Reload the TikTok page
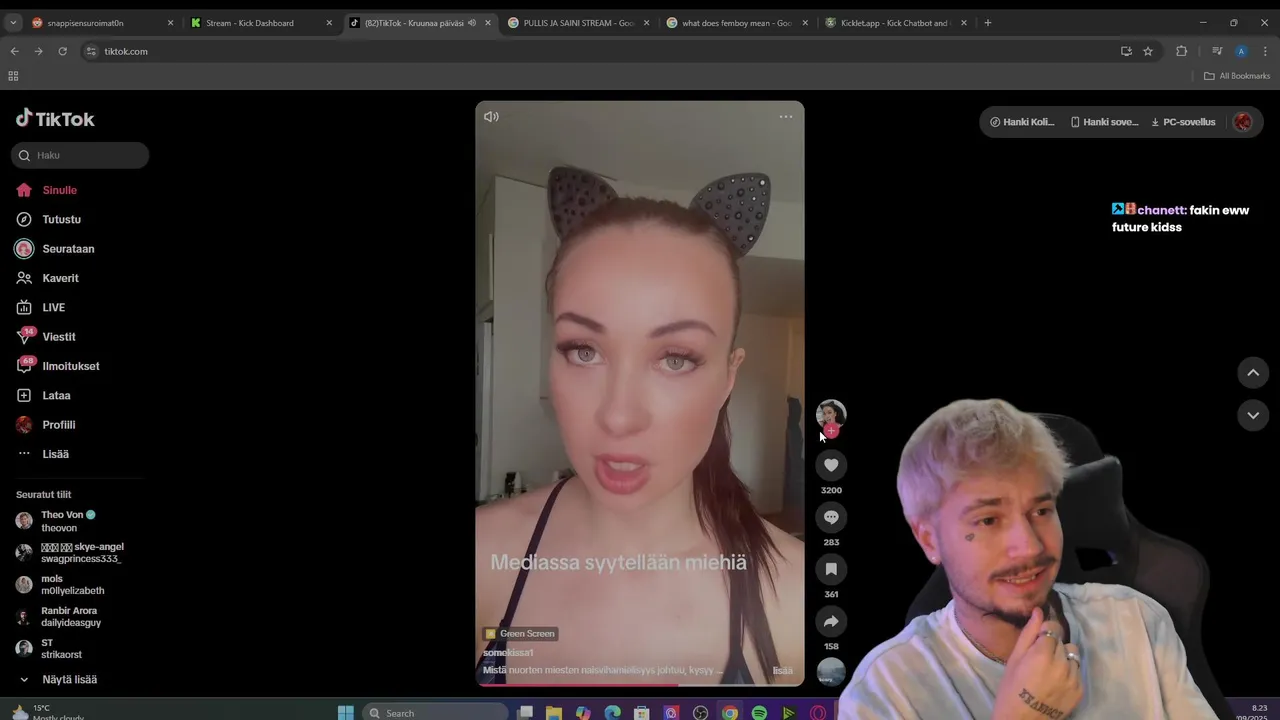Image resolution: width=1280 pixels, height=720 pixels. point(62,51)
